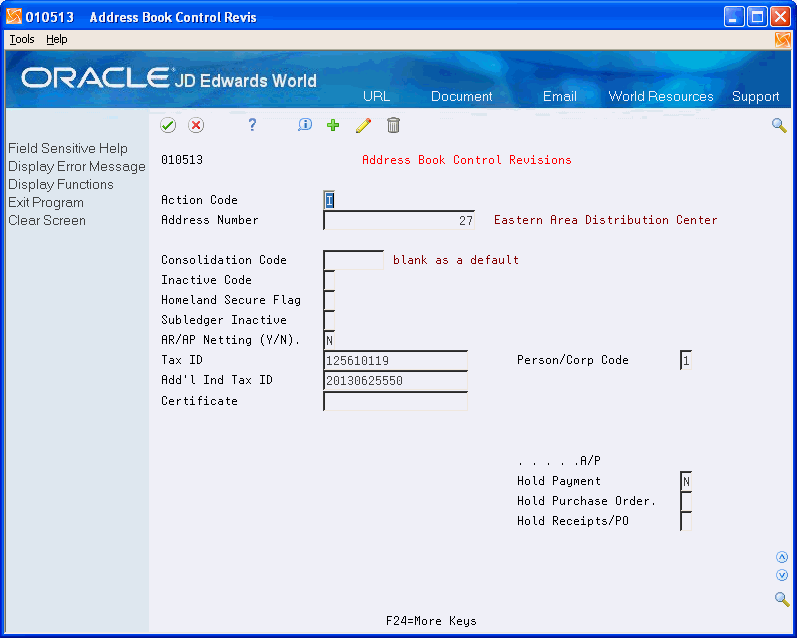The width and height of the screenshot is (797, 638).
Task: Click the magnifier icon near toolbar
Action: [x=779, y=125]
